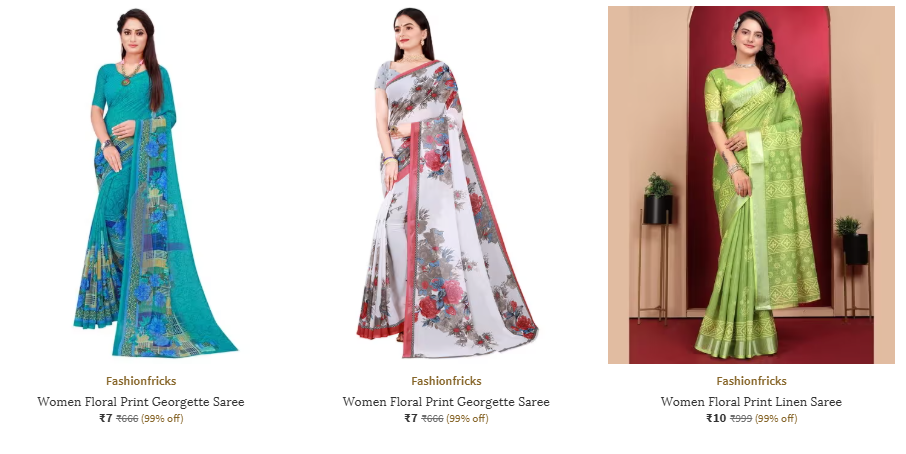Click Fashionfricks brand under the white floral saree
Viewport: 906px width, 454px height.
click(446, 381)
